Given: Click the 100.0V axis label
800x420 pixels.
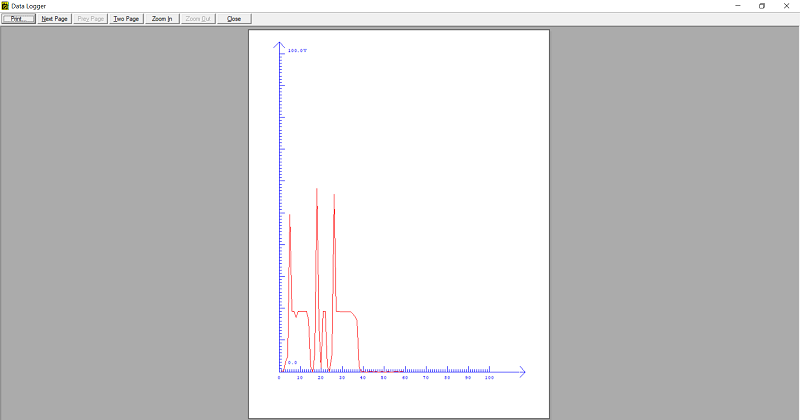Looking at the screenshot, I should click(297, 51).
